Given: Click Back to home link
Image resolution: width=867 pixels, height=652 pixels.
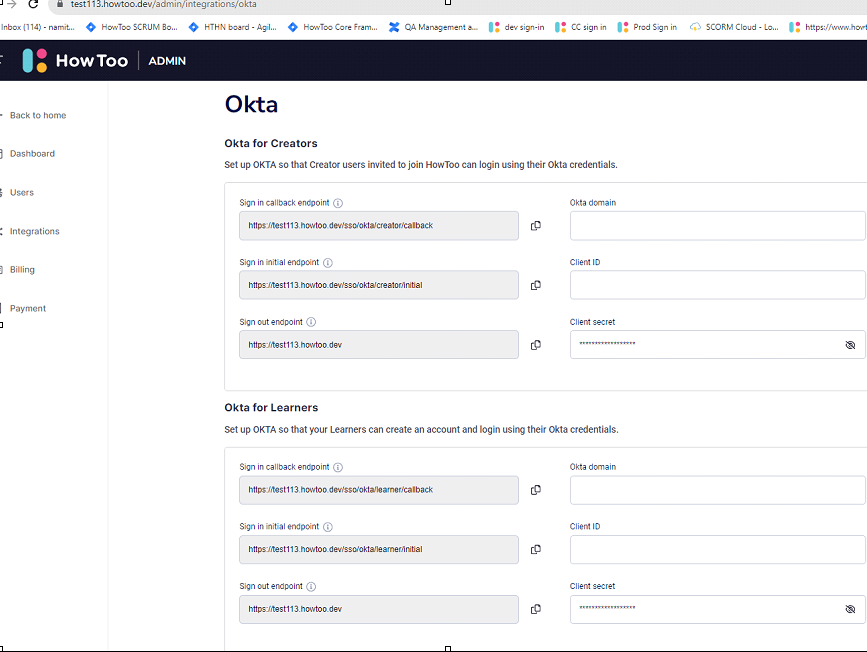Looking at the screenshot, I should pyautogui.click(x=37, y=116).
